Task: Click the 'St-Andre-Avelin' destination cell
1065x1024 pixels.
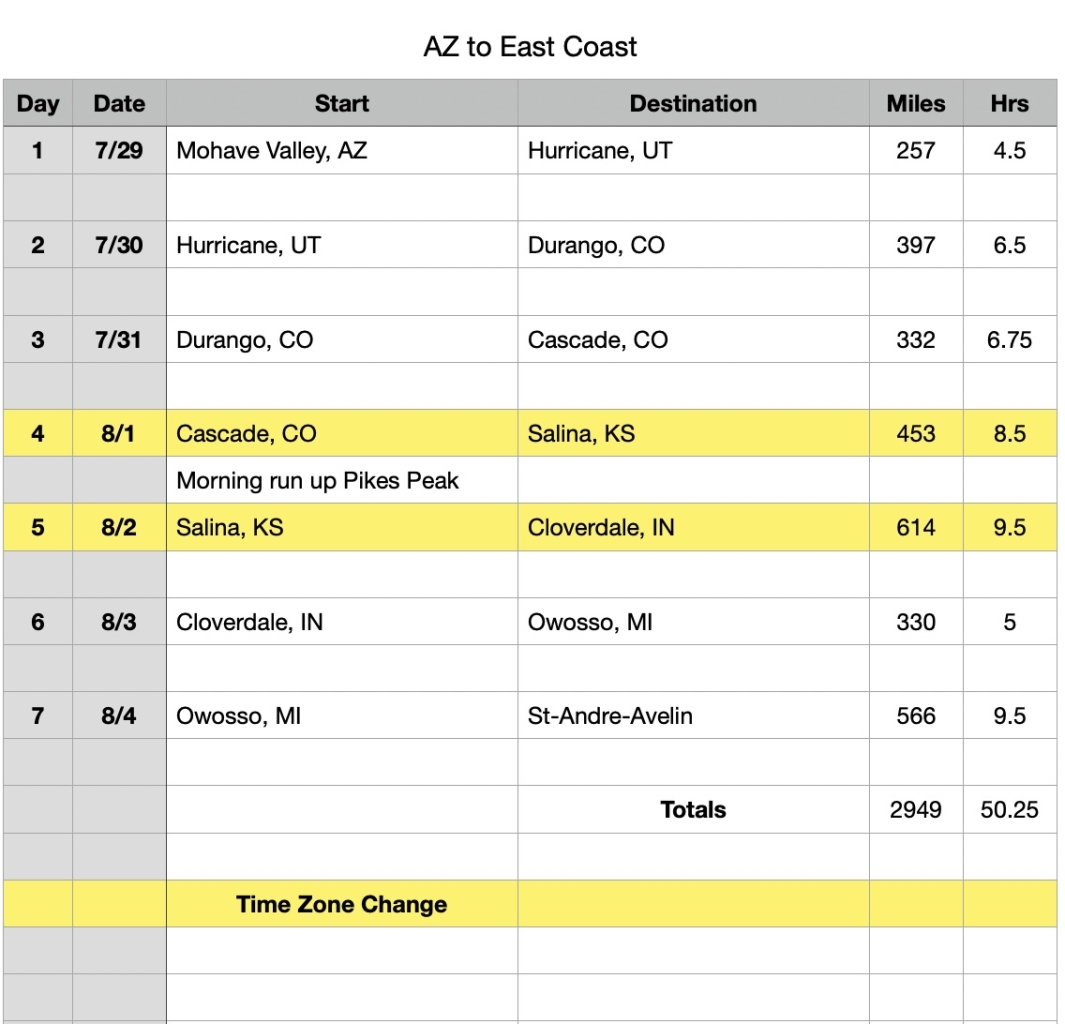Action: 610,716
